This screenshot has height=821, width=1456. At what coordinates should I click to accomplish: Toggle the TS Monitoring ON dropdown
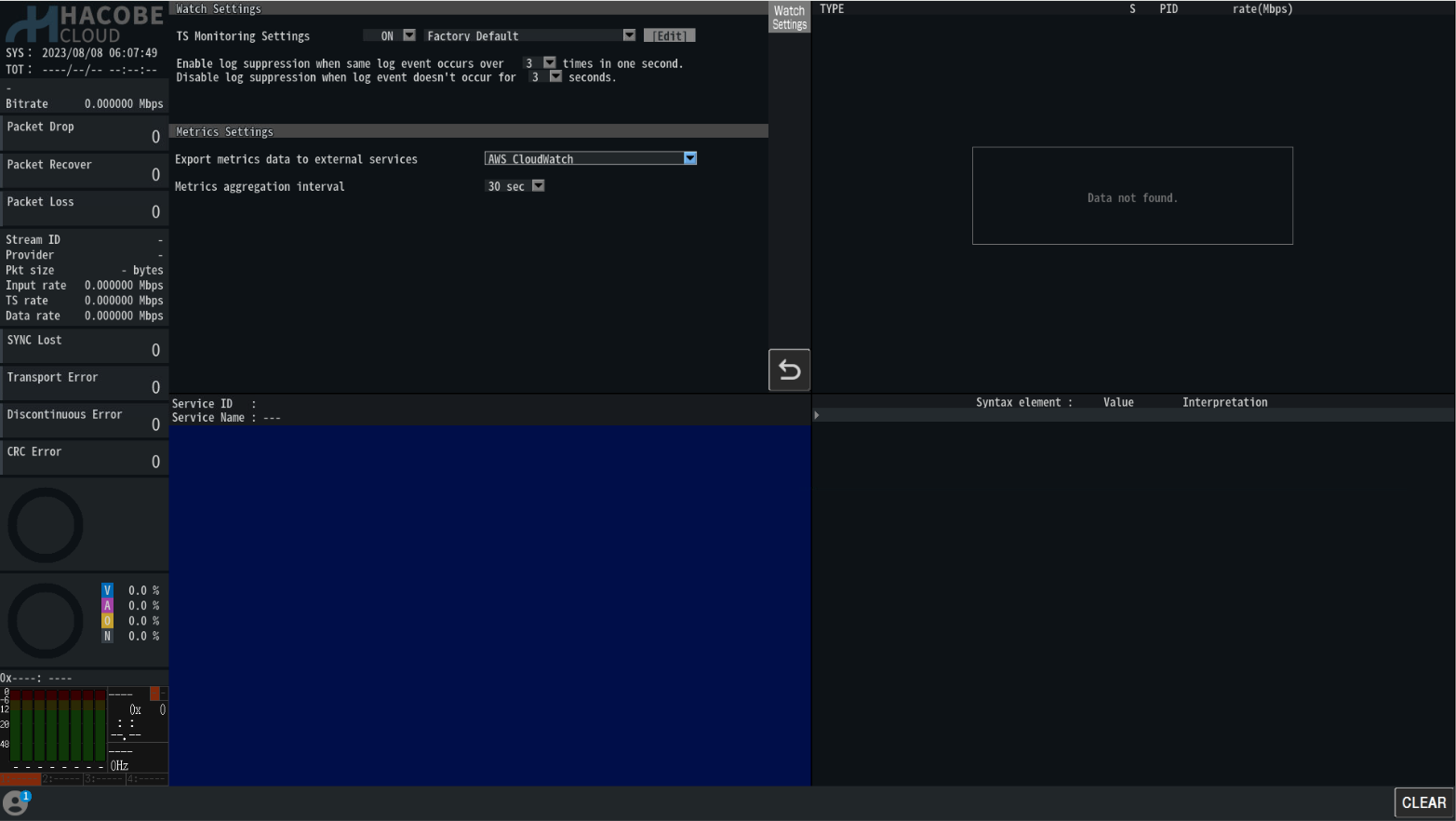pos(408,35)
